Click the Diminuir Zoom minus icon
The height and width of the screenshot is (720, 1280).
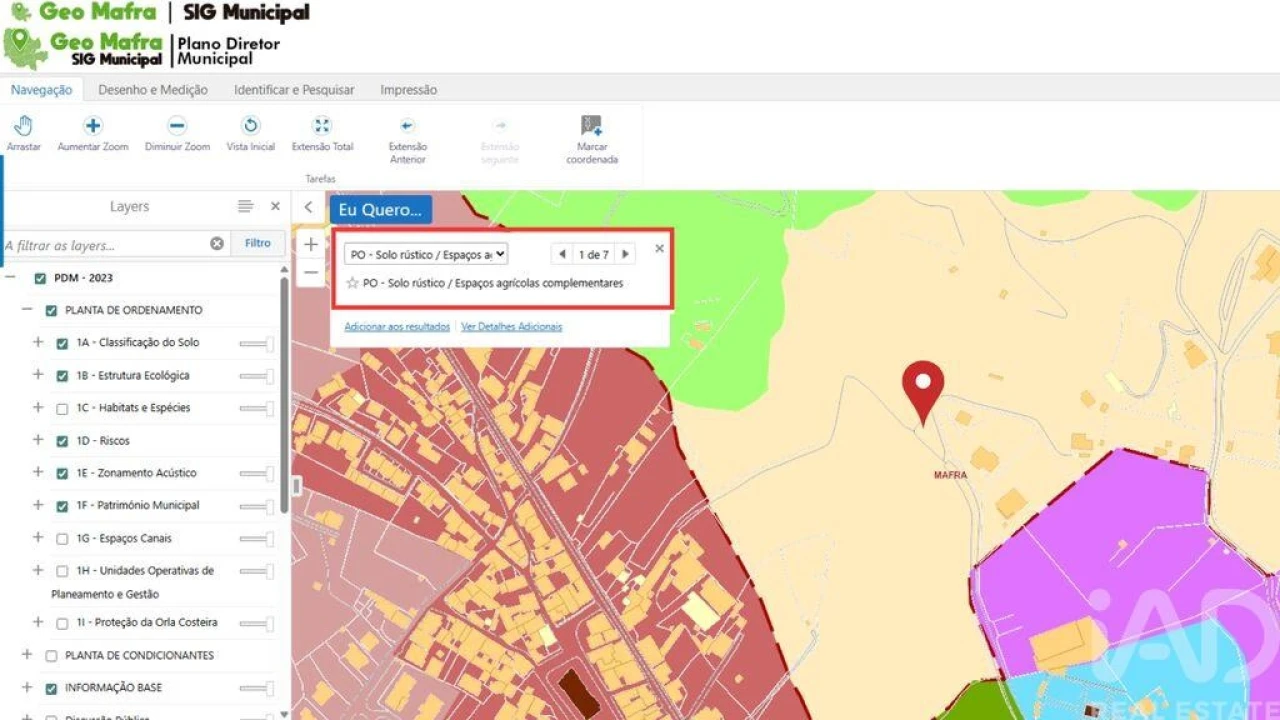[177, 126]
